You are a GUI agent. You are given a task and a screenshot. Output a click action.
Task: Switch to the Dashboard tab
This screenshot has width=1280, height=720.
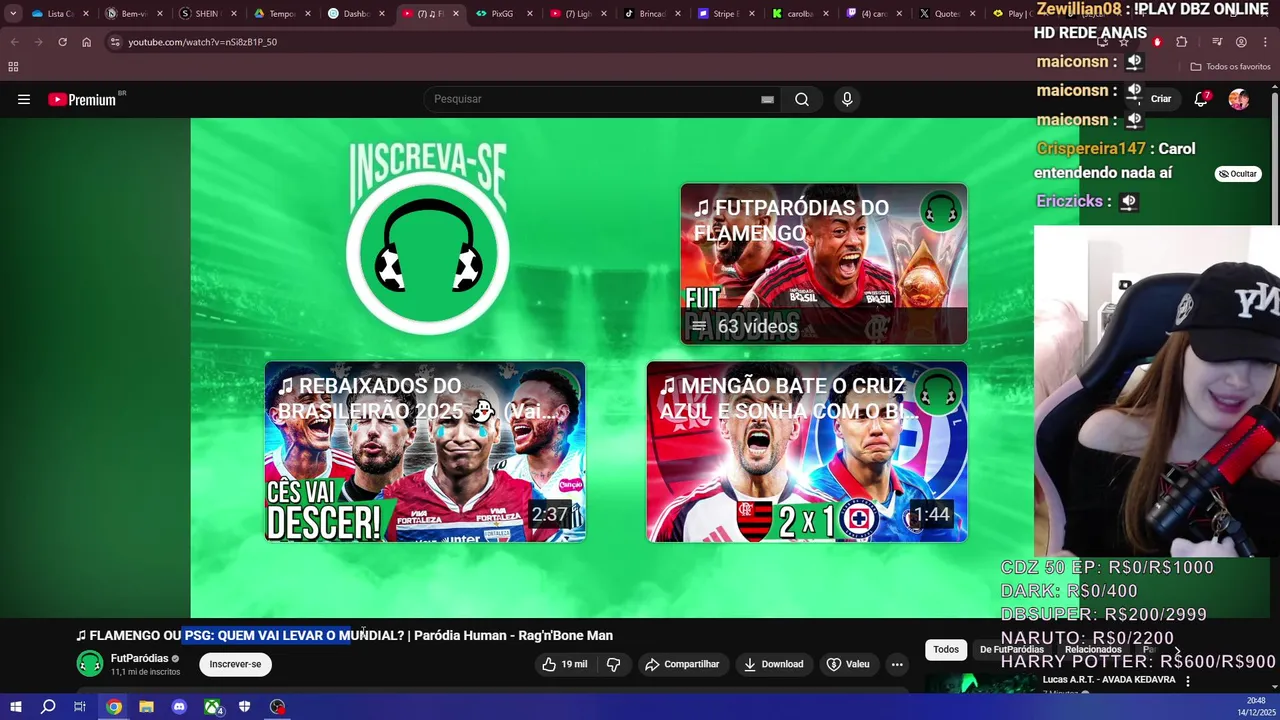tap(357, 14)
